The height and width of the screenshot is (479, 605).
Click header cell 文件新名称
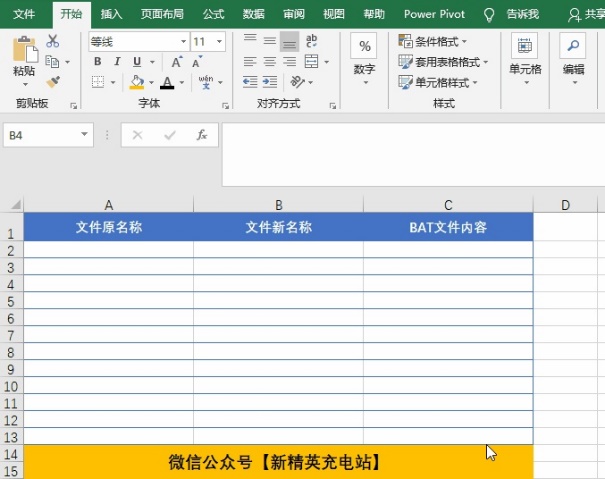tap(278, 227)
